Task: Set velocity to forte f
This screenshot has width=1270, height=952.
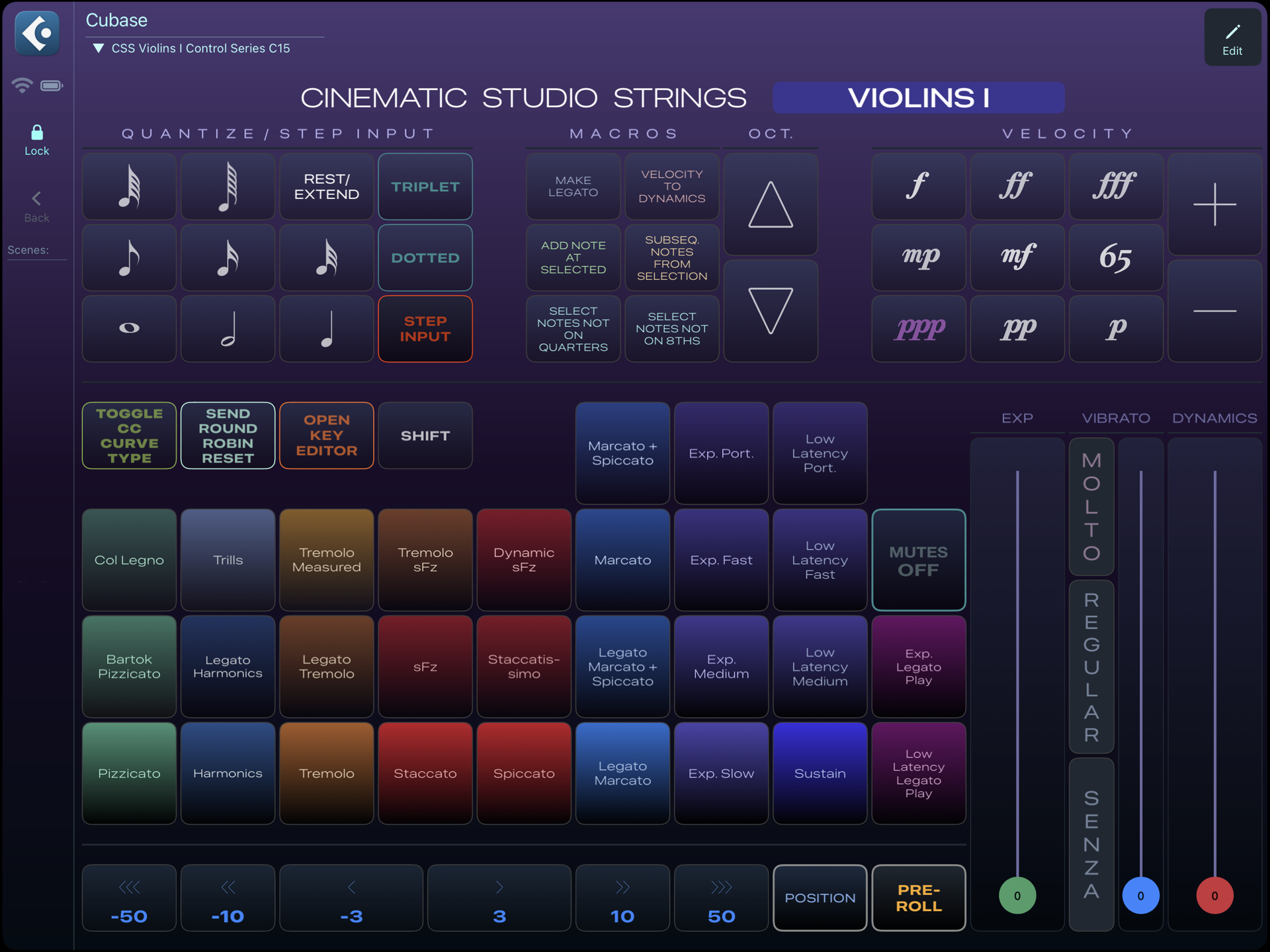Action: click(x=918, y=187)
